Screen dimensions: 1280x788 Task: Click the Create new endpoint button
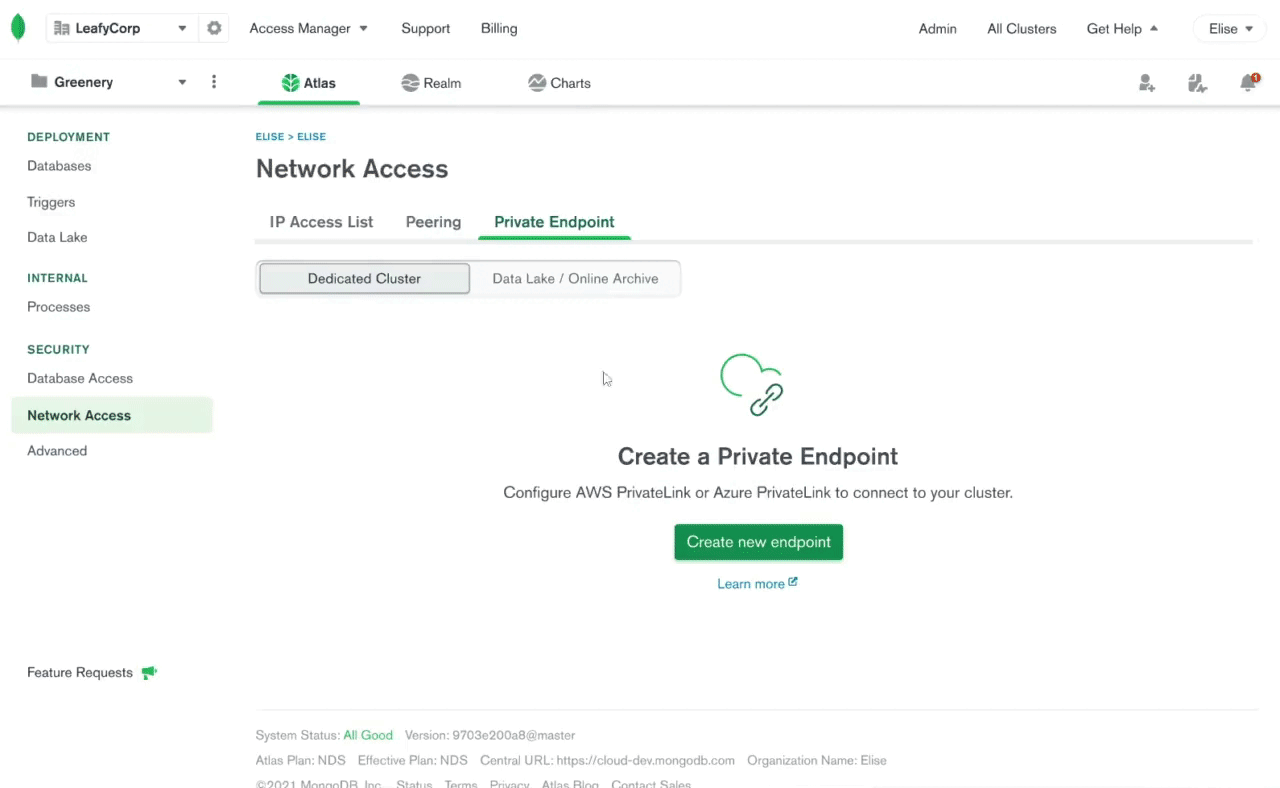pyautogui.click(x=758, y=541)
